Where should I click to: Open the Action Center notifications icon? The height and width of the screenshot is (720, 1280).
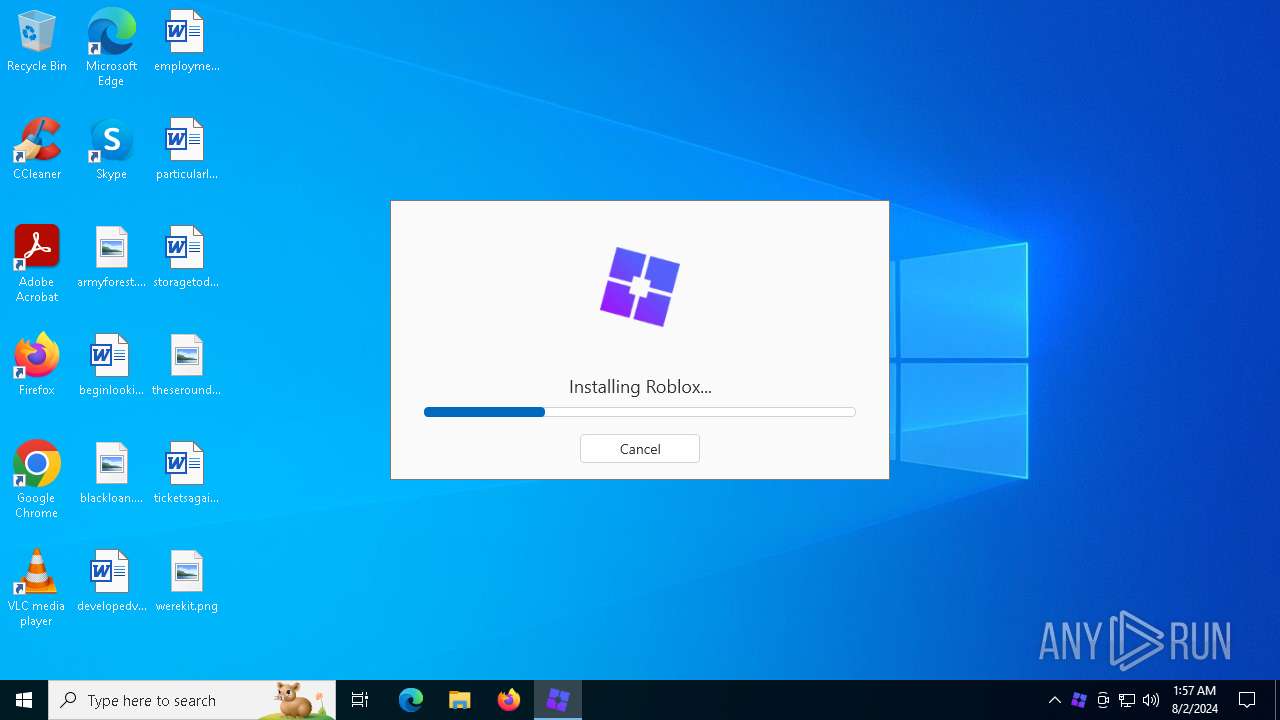click(1248, 700)
